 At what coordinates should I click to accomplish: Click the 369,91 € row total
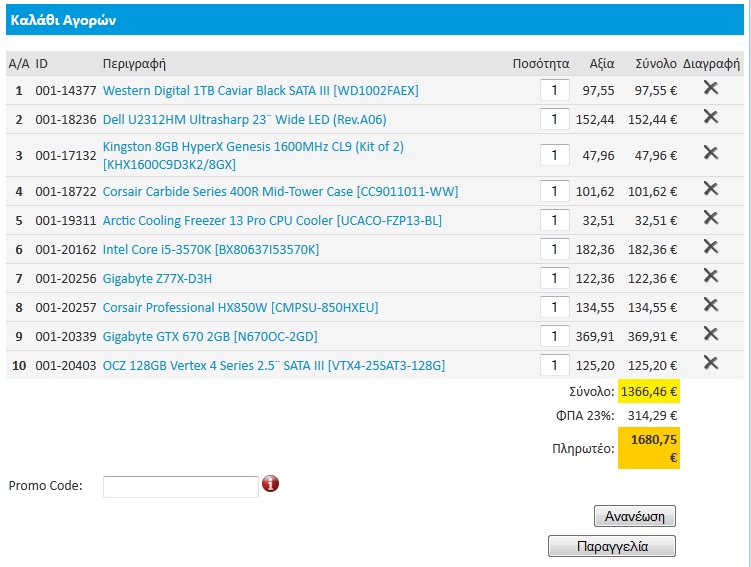click(652, 337)
